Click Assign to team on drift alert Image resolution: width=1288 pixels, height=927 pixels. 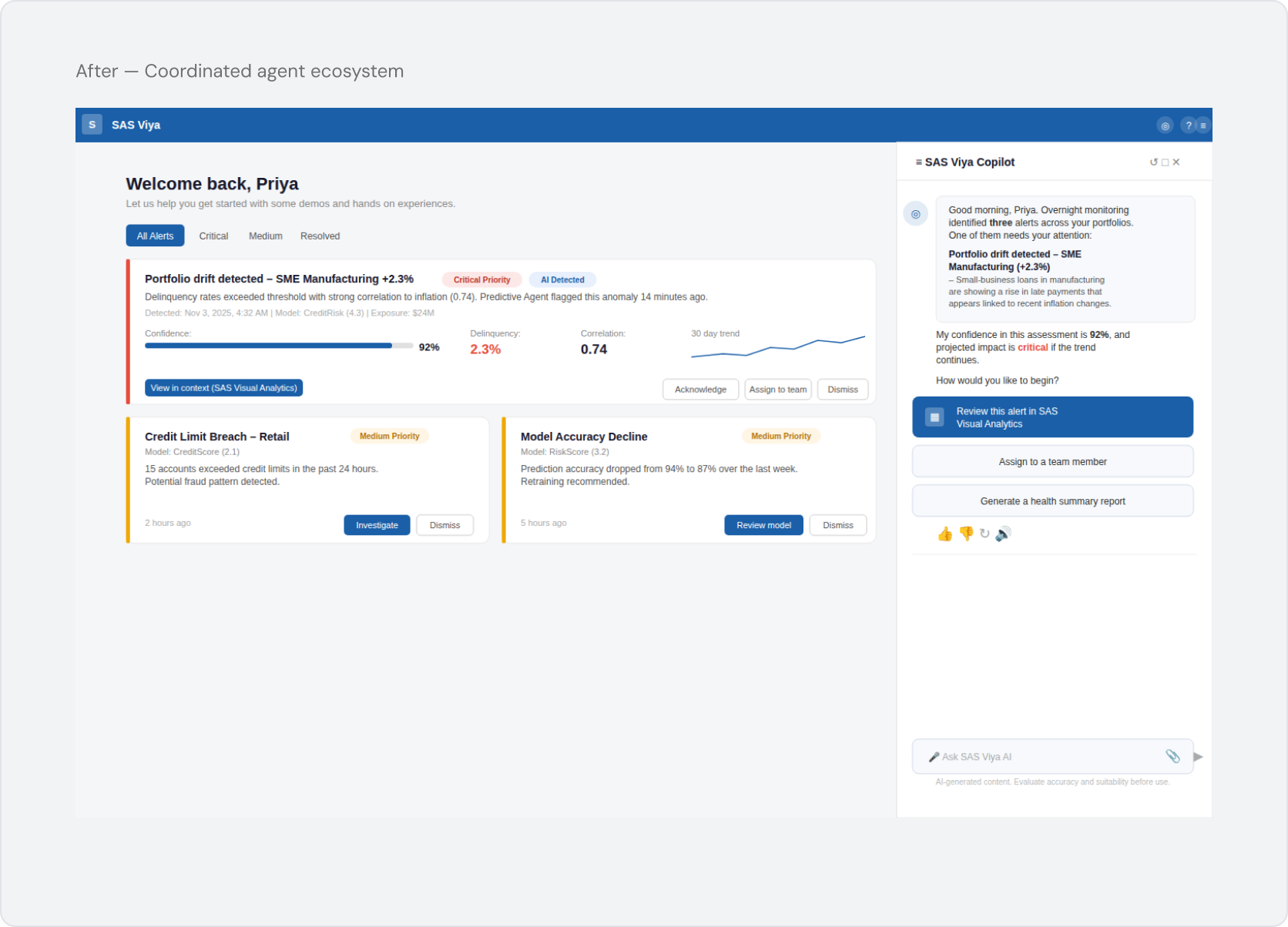coord(778,390)
